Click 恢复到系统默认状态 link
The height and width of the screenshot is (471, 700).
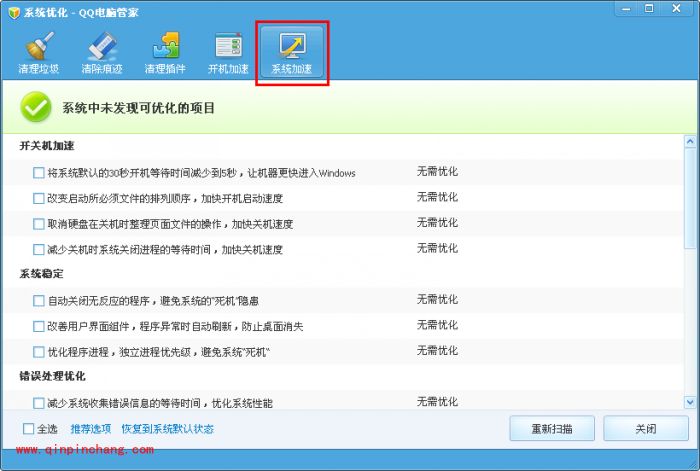pos(168,429)
